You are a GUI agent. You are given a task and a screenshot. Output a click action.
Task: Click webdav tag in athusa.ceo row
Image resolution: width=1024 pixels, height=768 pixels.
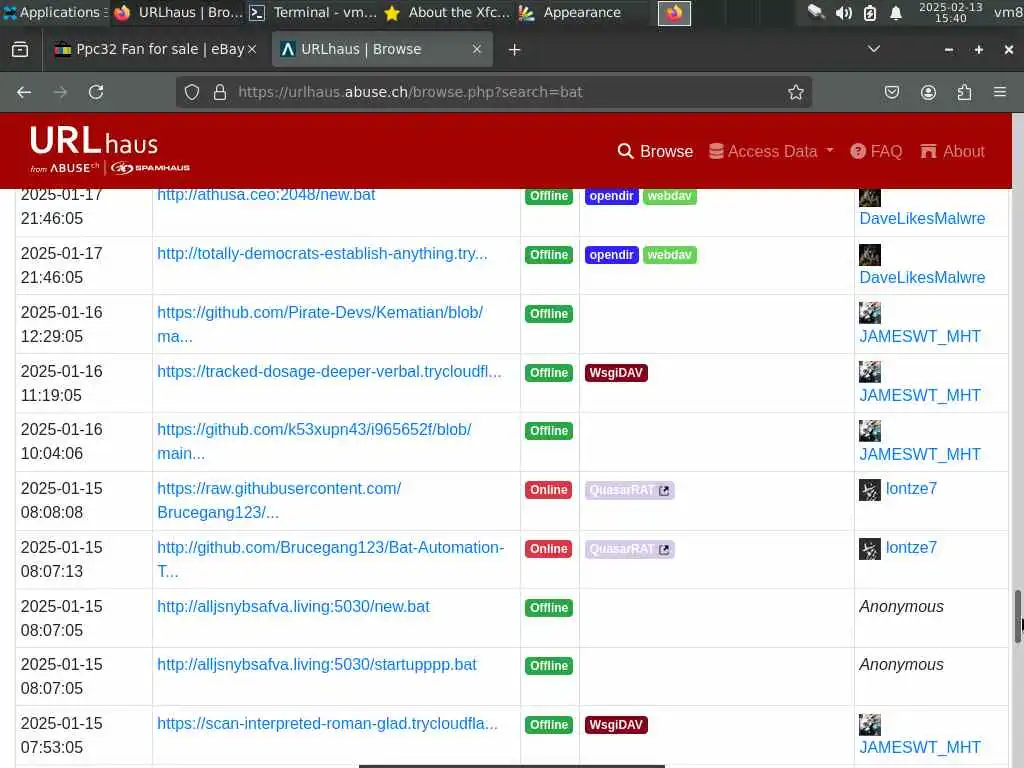click(669, 196)
